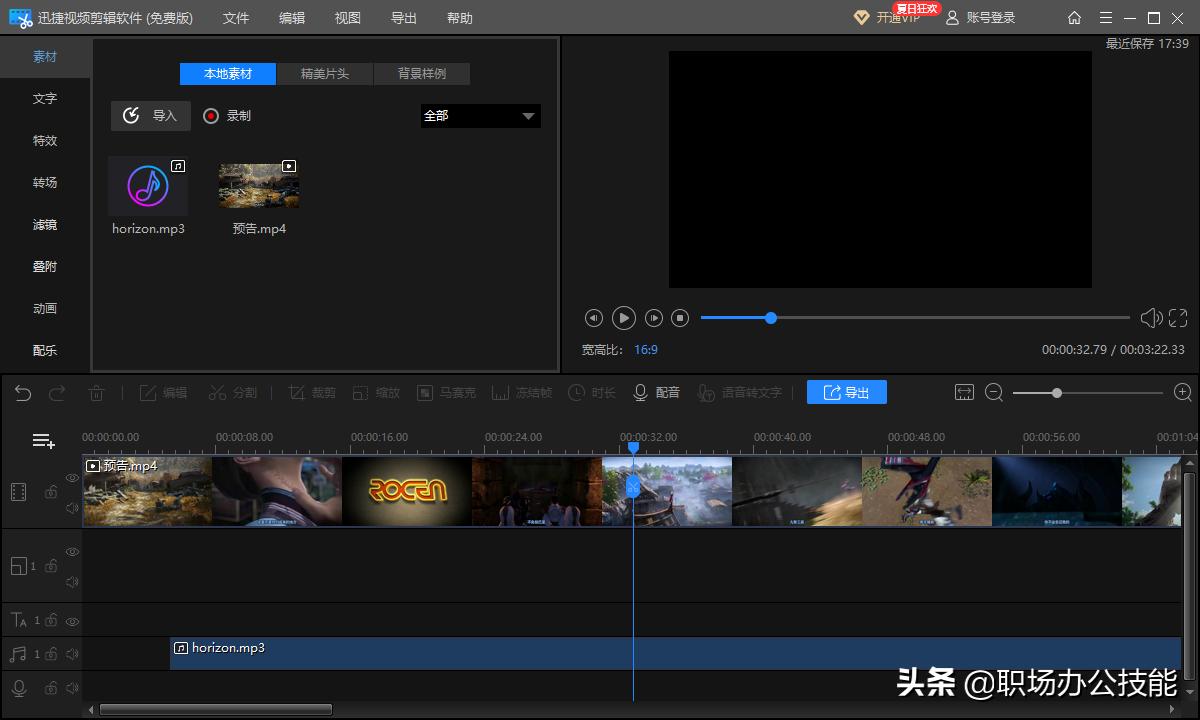Viewport: 1200px width, 720px height.
Task: Open the 帮助 menu
Action: pos(459,17)
